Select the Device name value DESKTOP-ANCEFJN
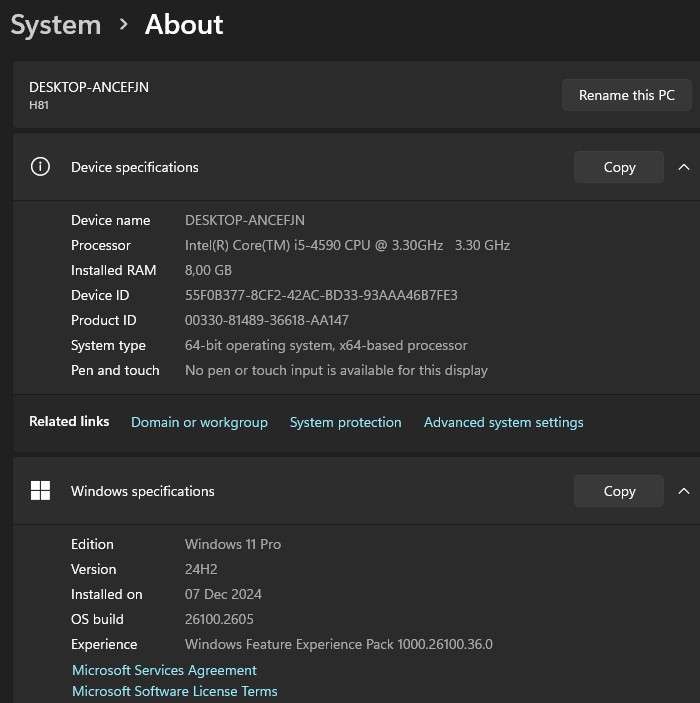 click(x=245, y=220)
